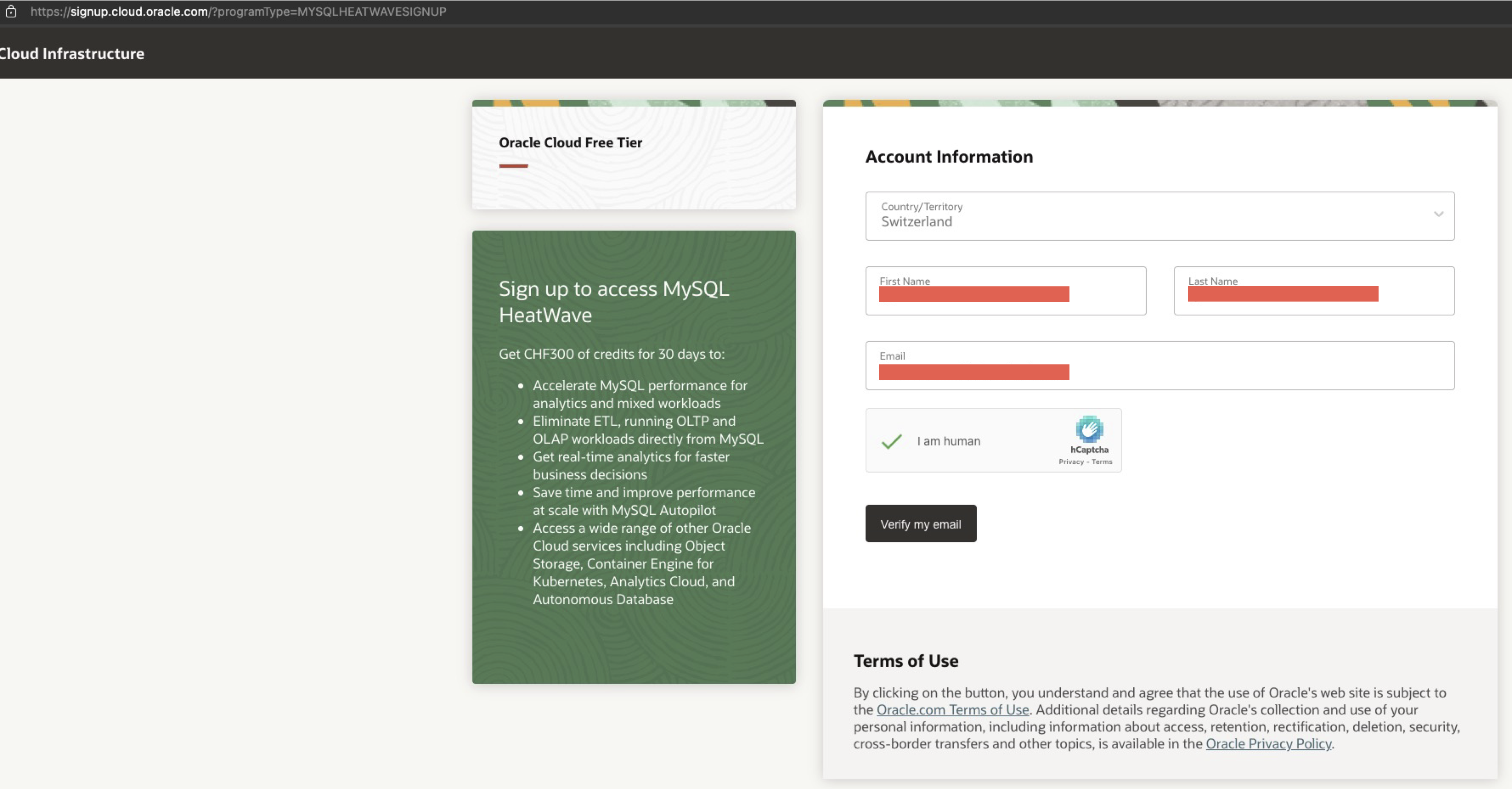Click the 'Sign up to access MySQL HeatWave' heading
Screen dimensions: 1512x790
pos(614,302)
